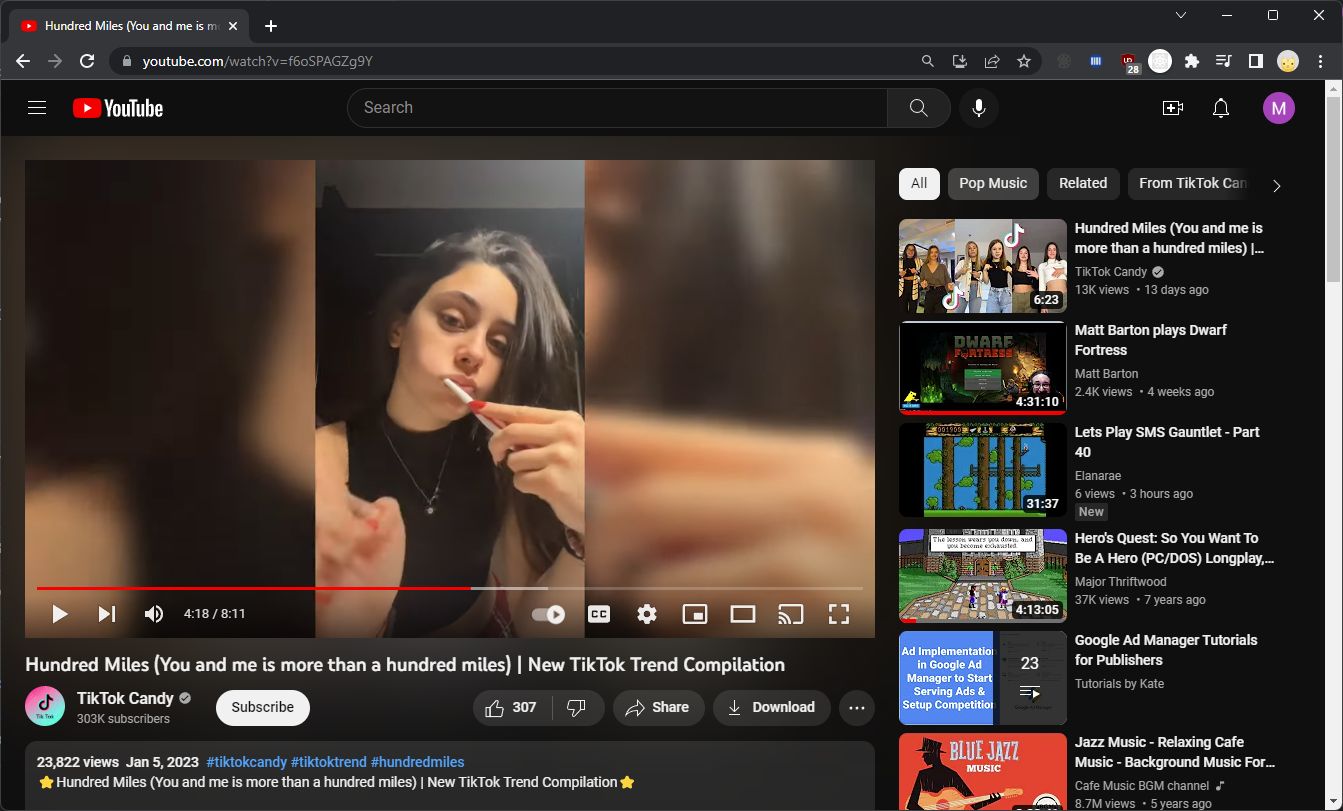Cast video to TV
This screenshot has width=1343, height=811.
791,614
